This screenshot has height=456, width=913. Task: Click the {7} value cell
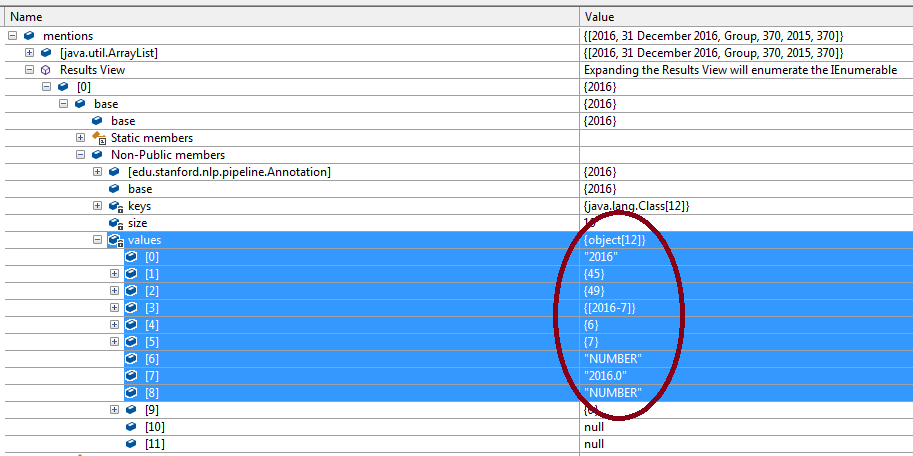[592, 341]
